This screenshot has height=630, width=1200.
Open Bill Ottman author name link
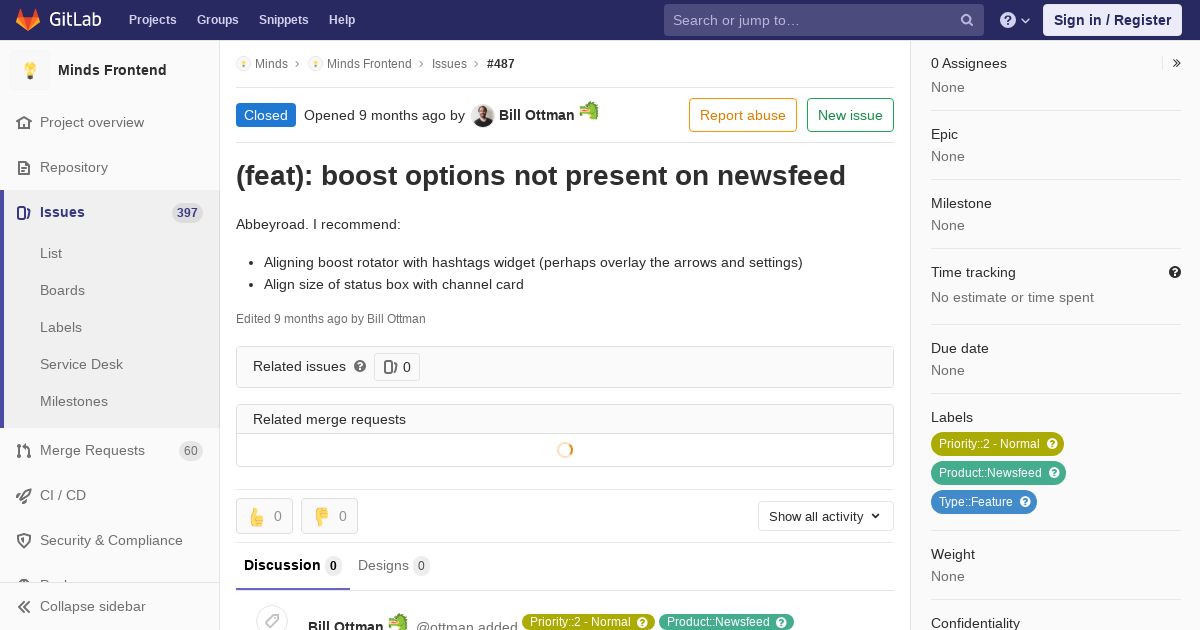point(537,115)
